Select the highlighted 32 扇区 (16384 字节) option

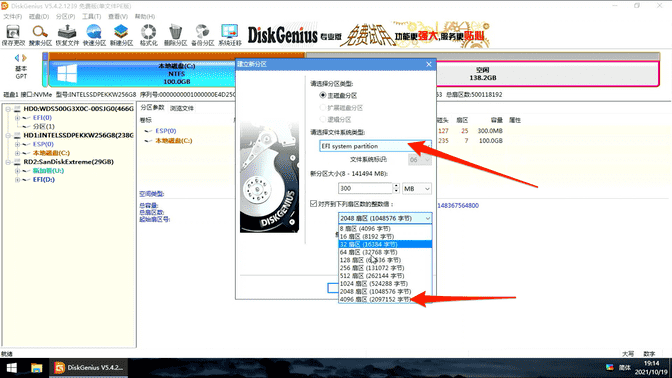[385, 244]
